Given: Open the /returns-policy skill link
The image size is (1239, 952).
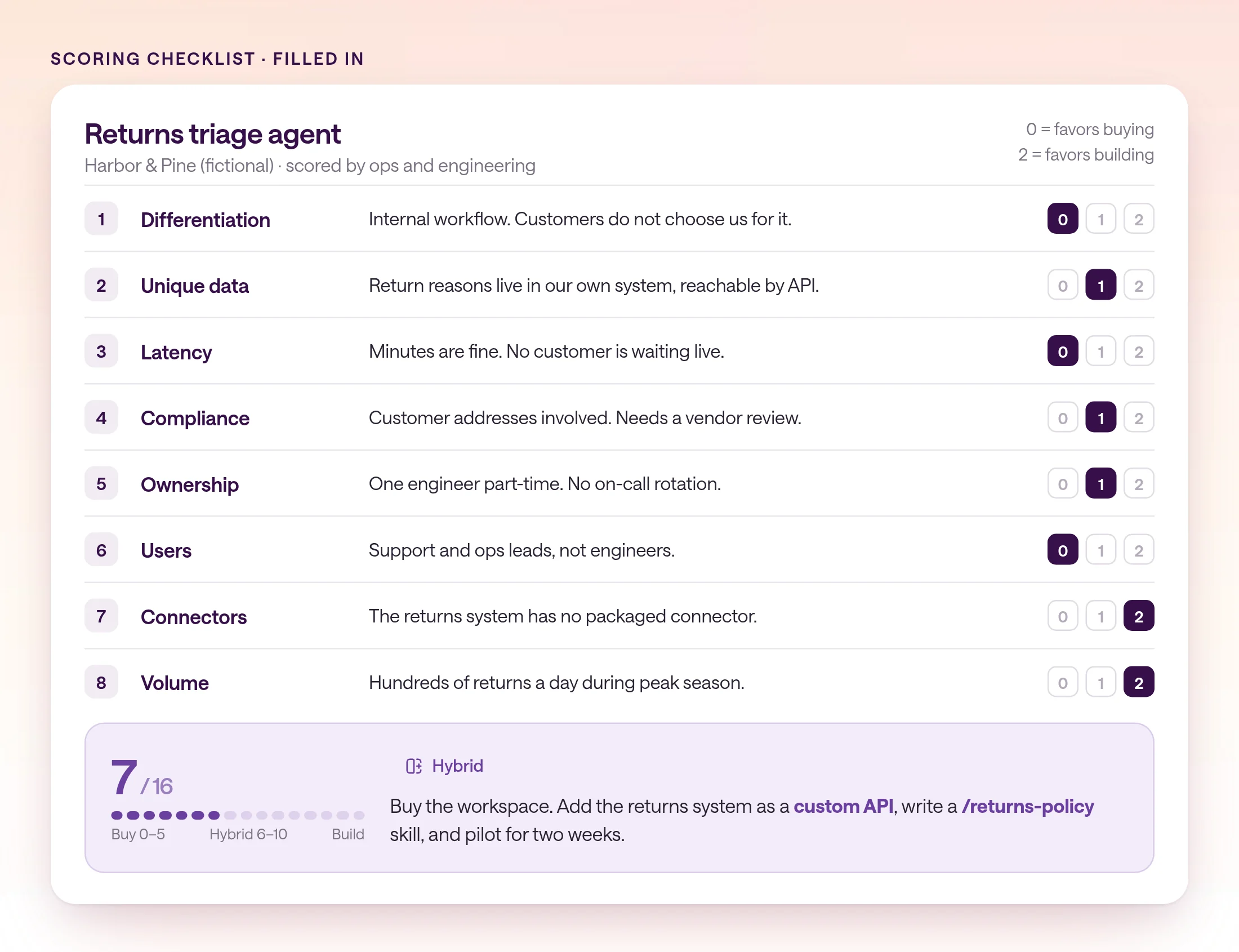Looking at the screenshot, I should [x=1028, y=806].
